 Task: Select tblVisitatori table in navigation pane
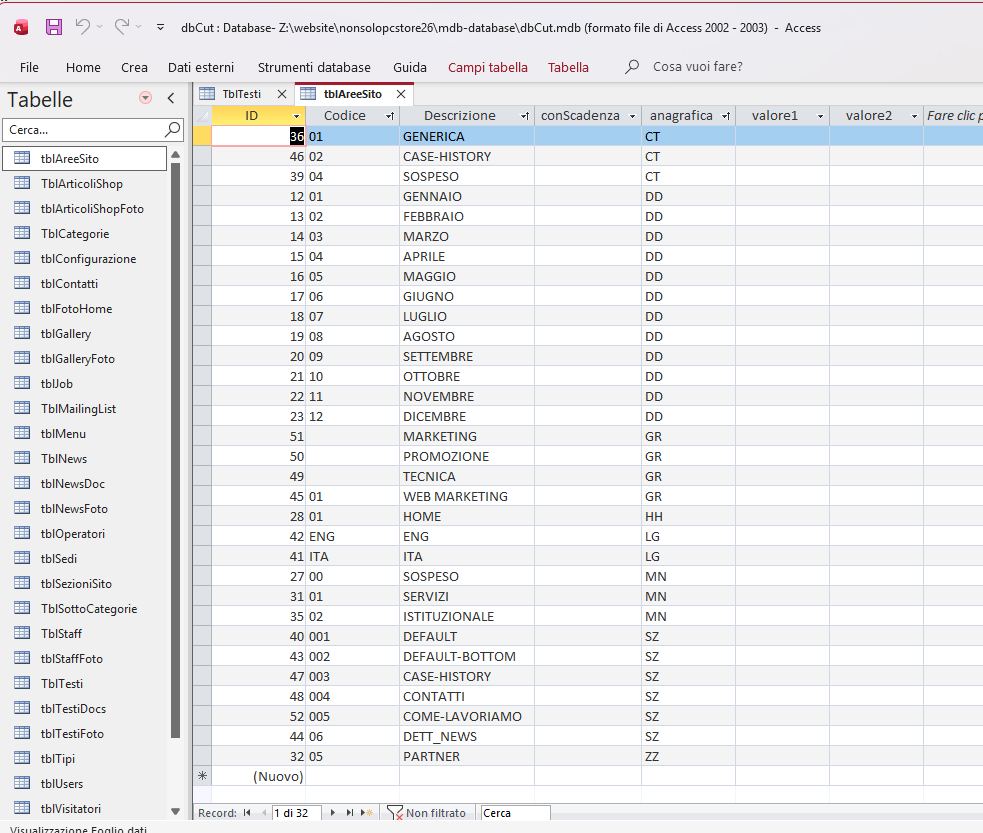(85, 809)
